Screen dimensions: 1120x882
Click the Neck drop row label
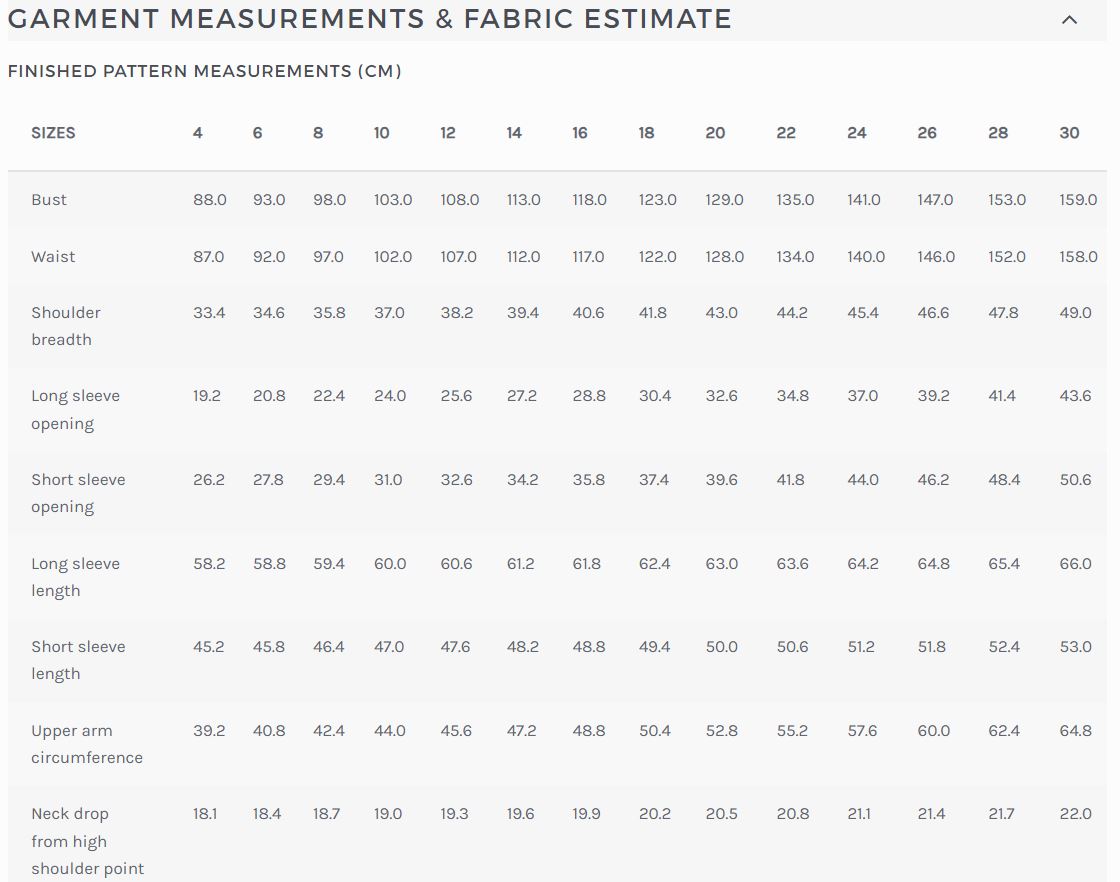pos(88,841)
